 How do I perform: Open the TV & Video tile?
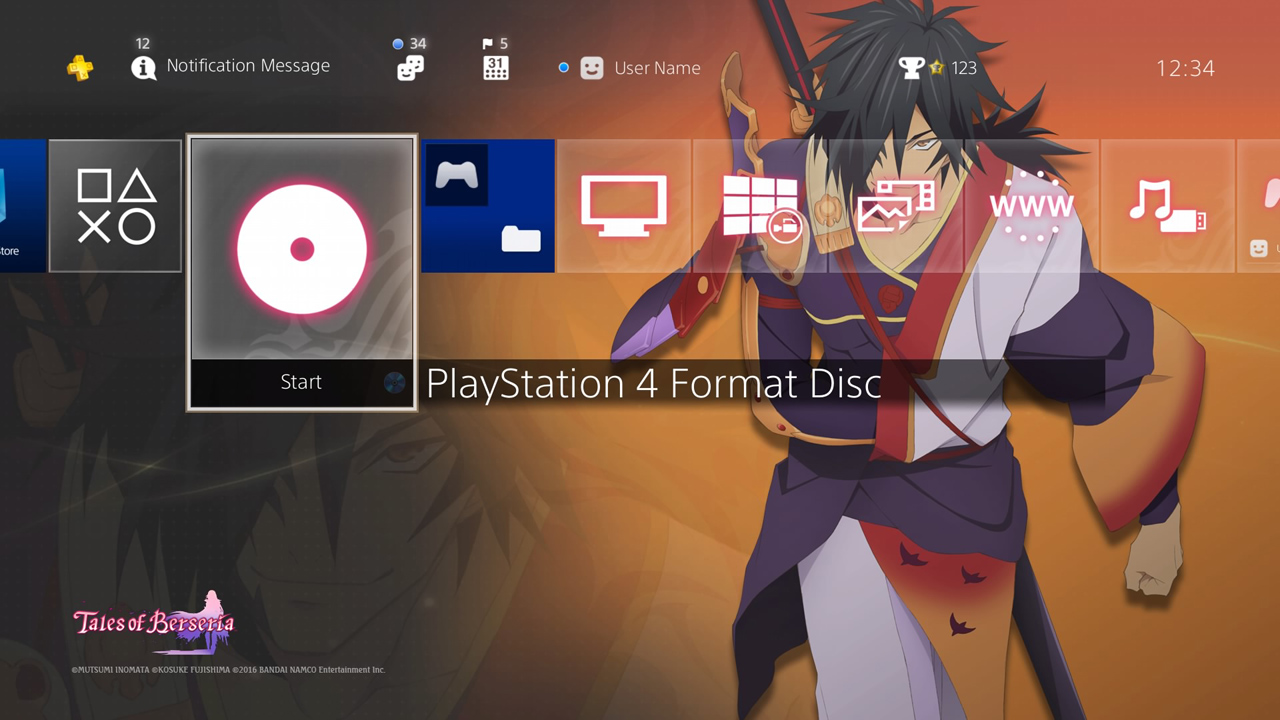(624, 206)
